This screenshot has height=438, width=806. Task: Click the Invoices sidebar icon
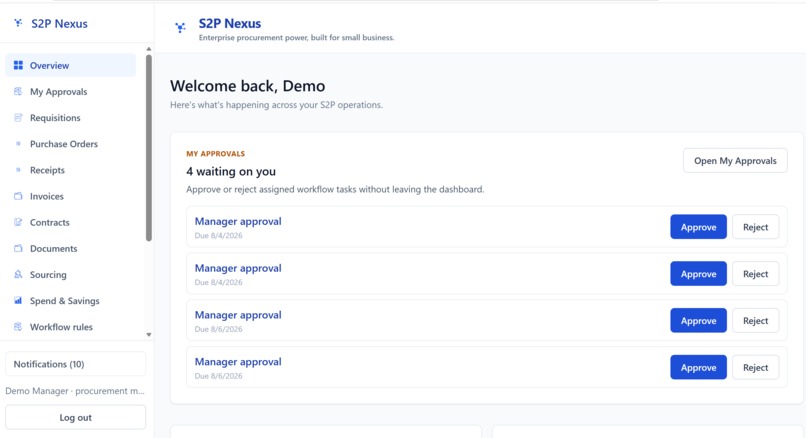18,196
